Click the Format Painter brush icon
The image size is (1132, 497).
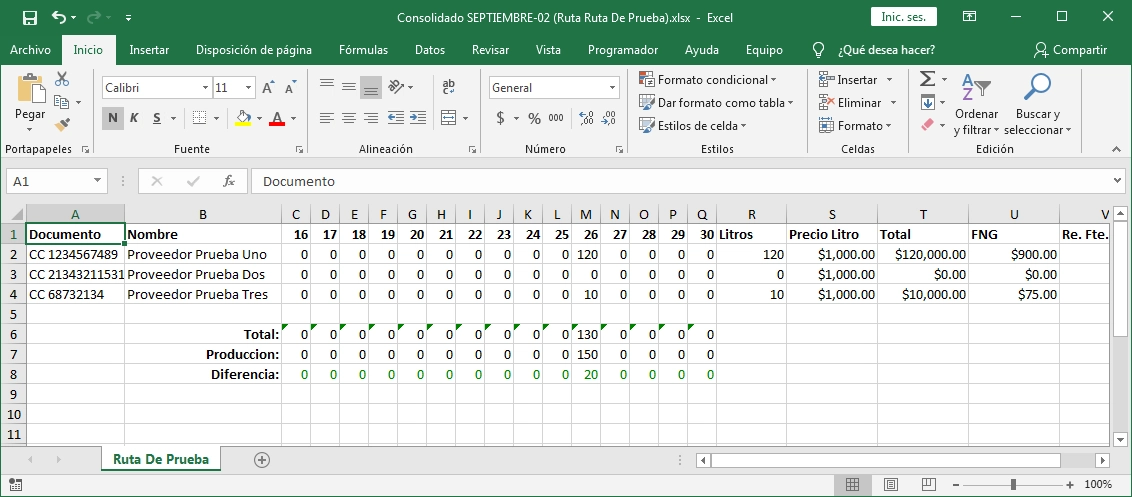tap(62, 125)
